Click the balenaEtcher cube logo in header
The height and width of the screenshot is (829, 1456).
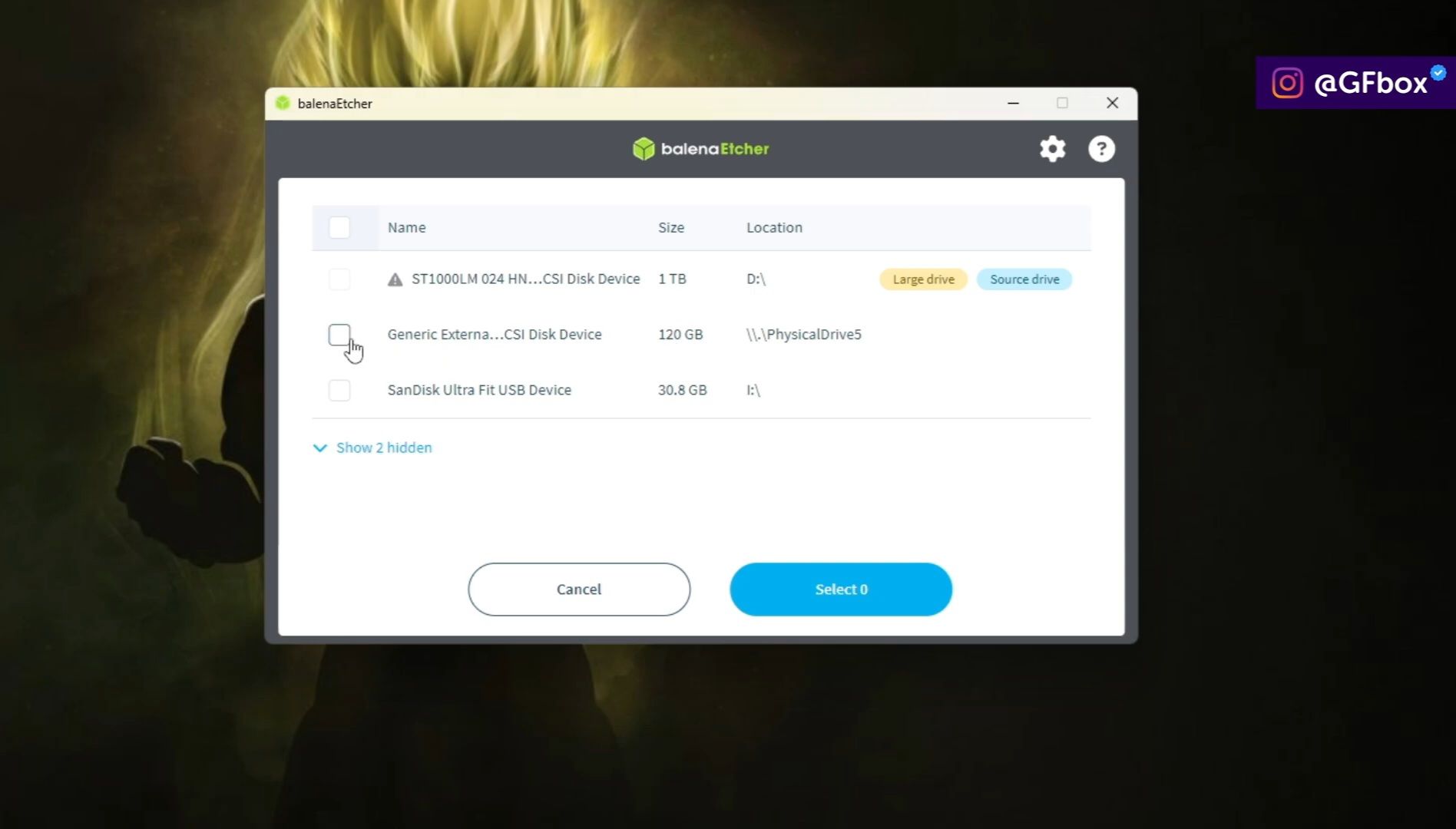[x=644, y=148]
